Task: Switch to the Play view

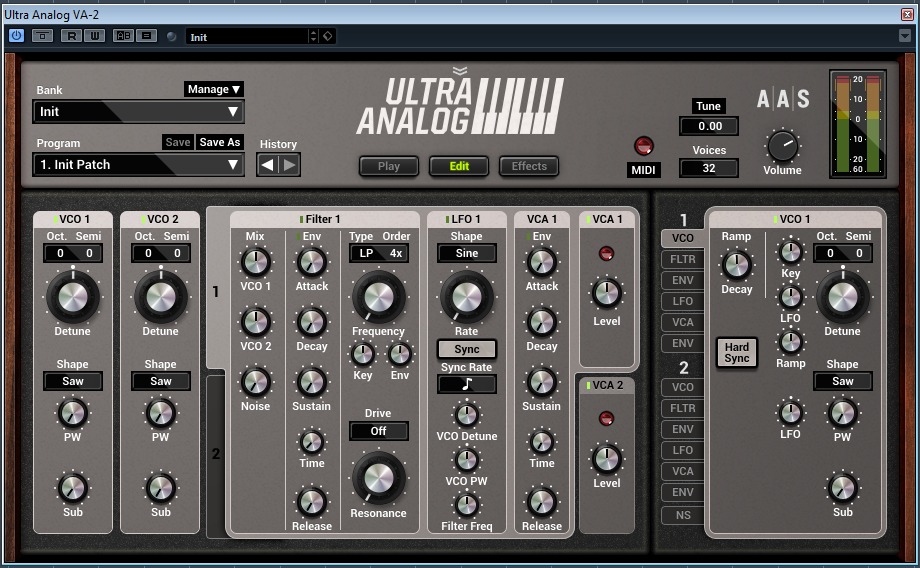Action: [388, 166]
